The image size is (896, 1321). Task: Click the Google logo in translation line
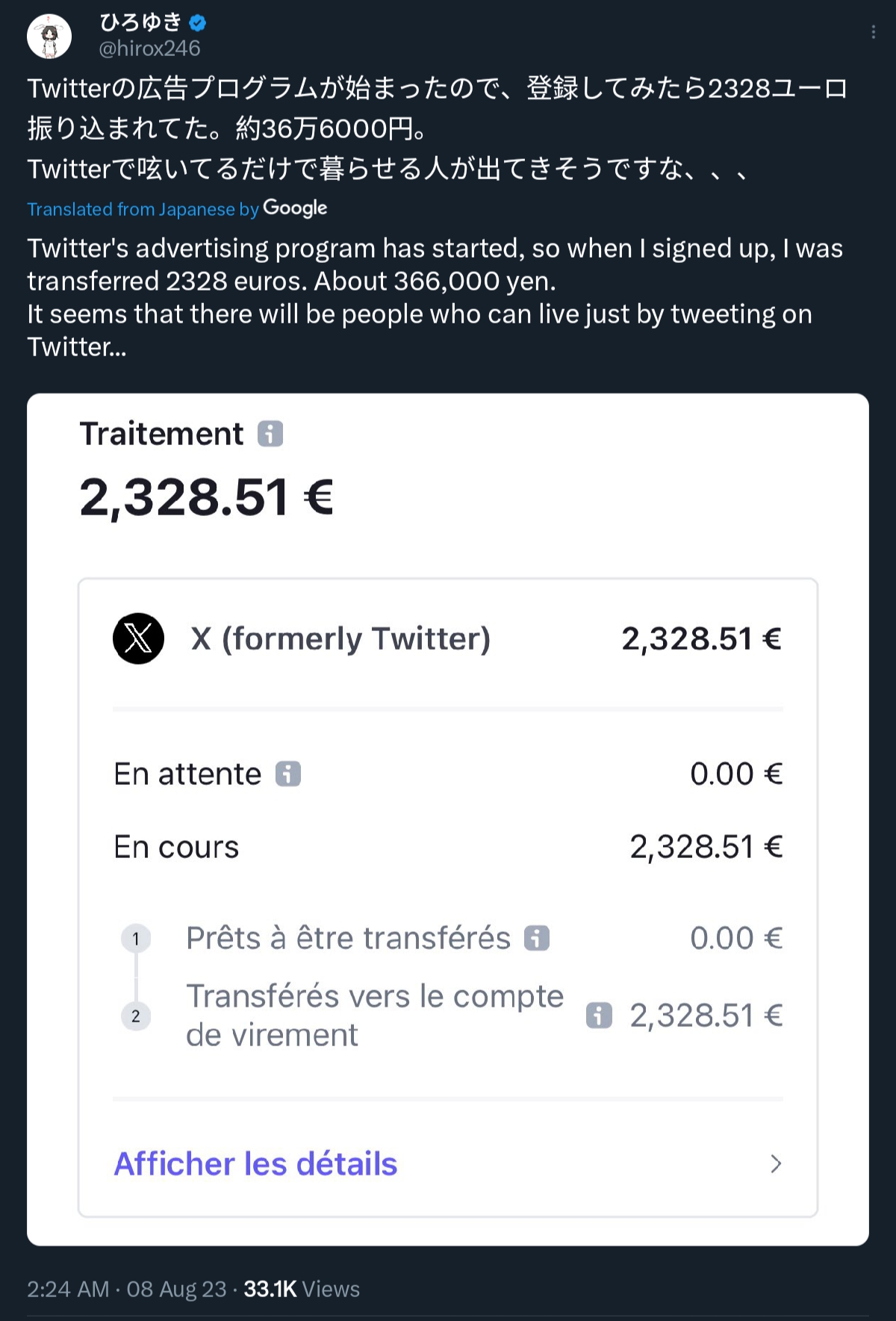click(x=295, y=208)
